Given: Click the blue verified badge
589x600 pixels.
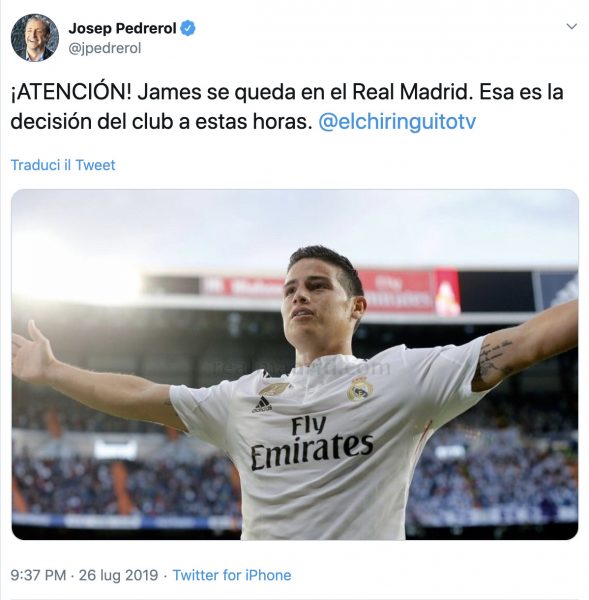Looking at the screenshot, I should pyautogui.click(x=188, y=28).
